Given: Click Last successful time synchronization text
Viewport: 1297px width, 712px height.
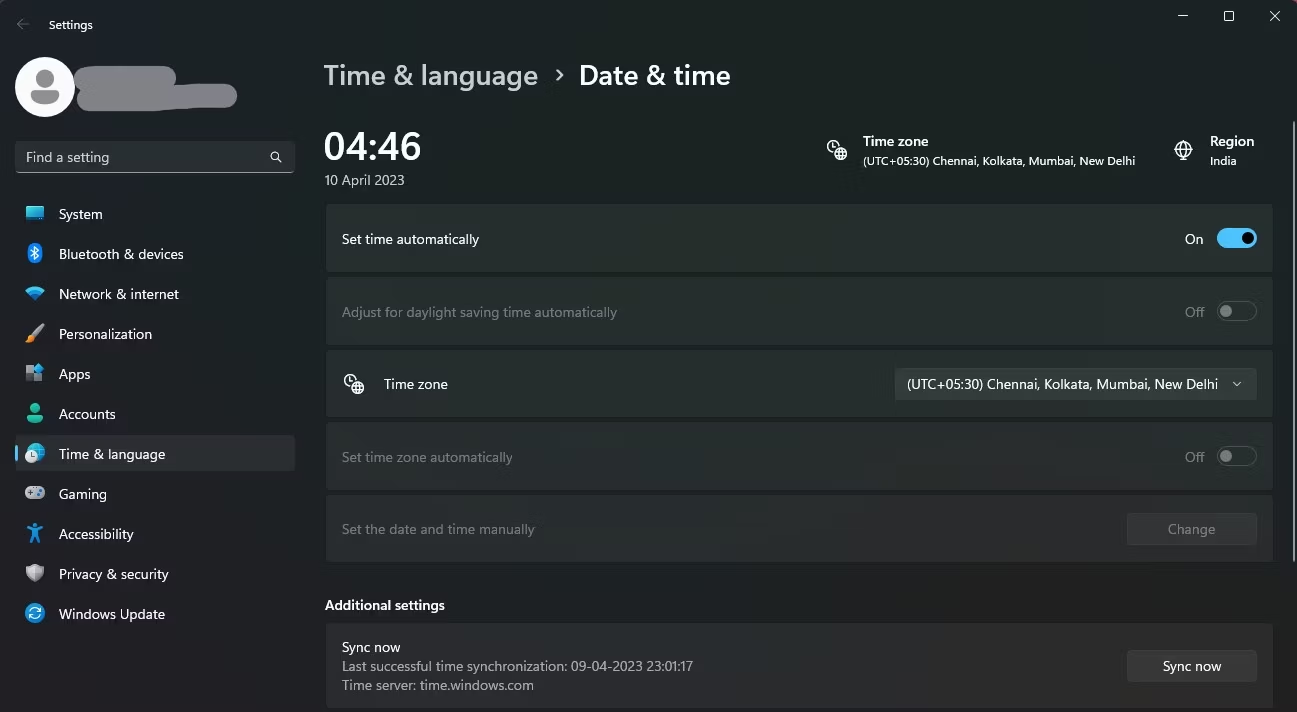Looking at the screenshot, I should tap(517, 666).
